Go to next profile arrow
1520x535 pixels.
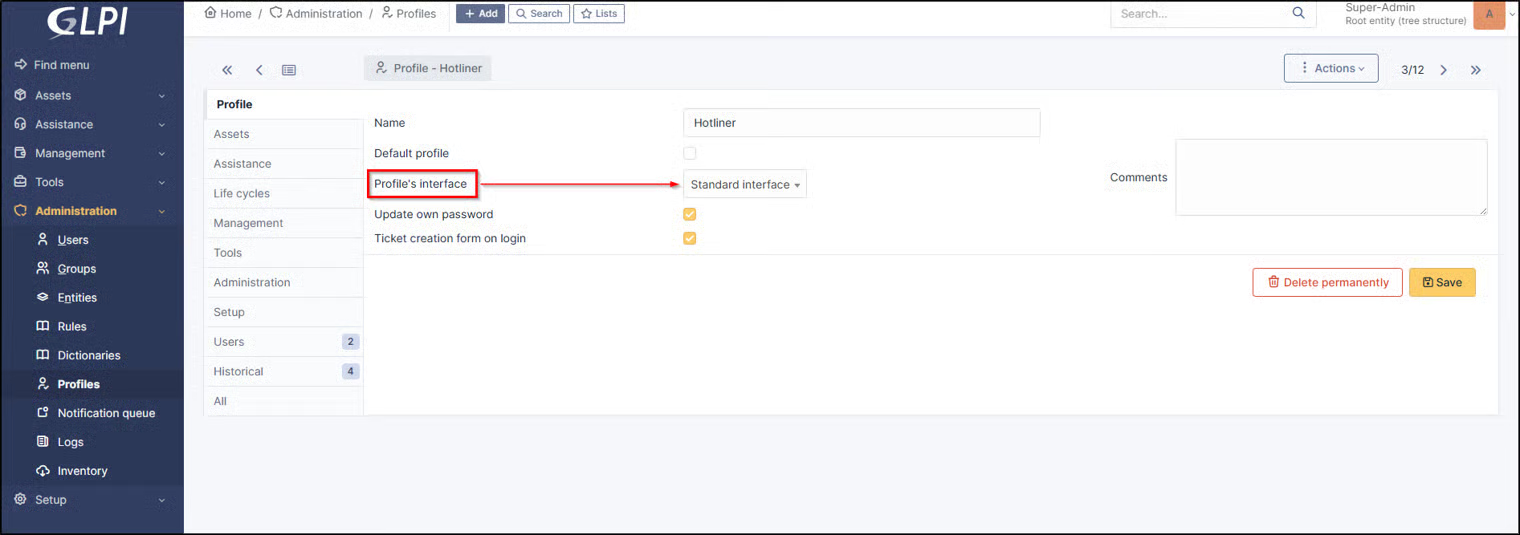tap(1443, 70)
